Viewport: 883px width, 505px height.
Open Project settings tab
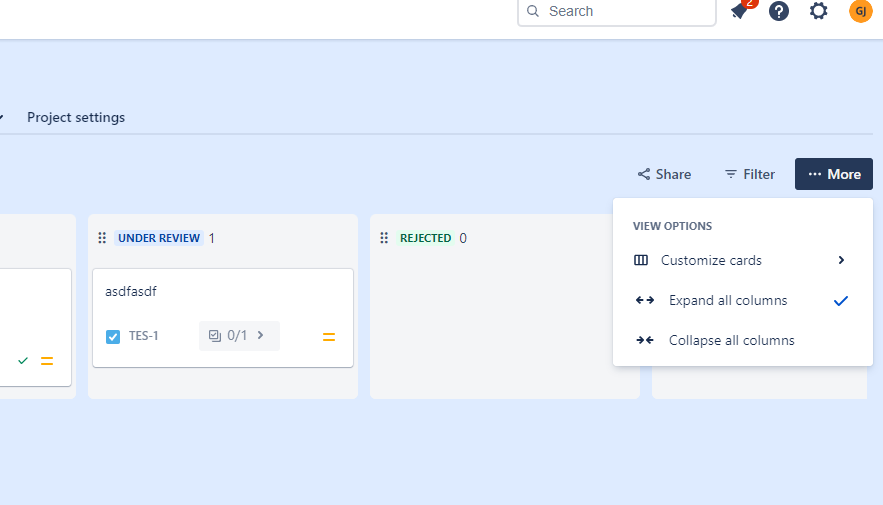(x=76, y=117)
